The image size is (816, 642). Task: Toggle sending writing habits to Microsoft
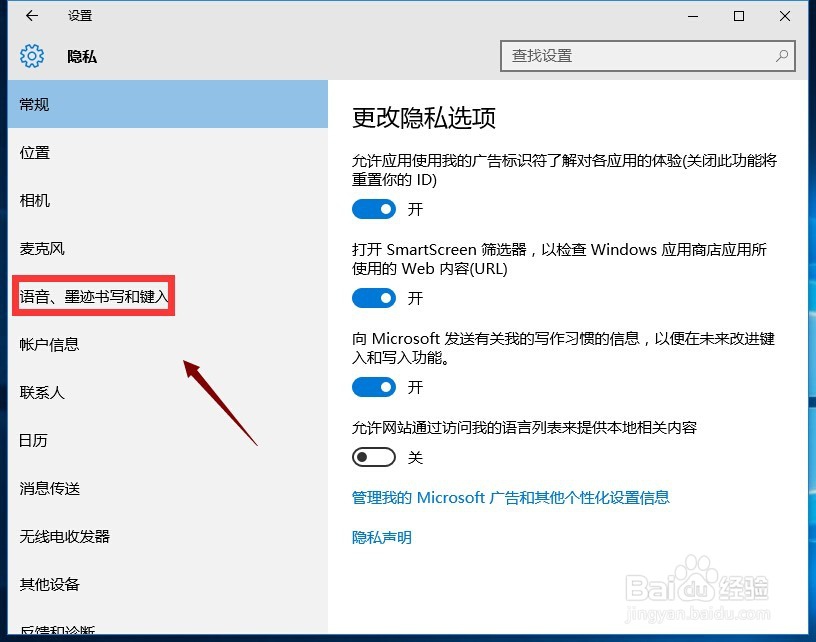tap(374, 387)
